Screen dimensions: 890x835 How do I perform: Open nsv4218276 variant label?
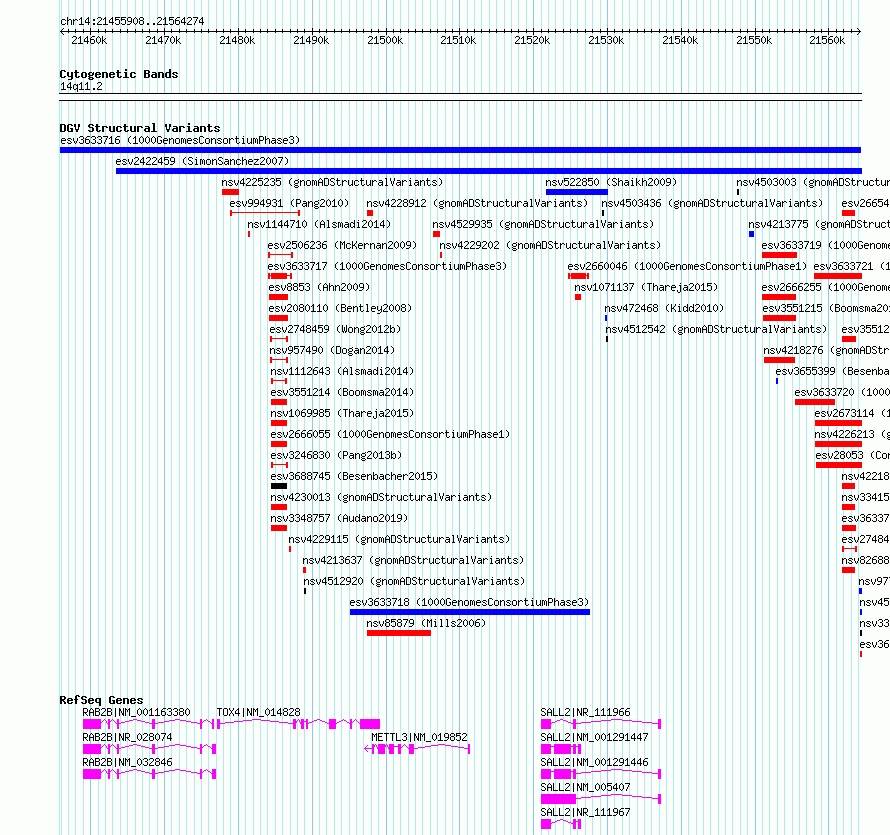click(x=826, y=350)
